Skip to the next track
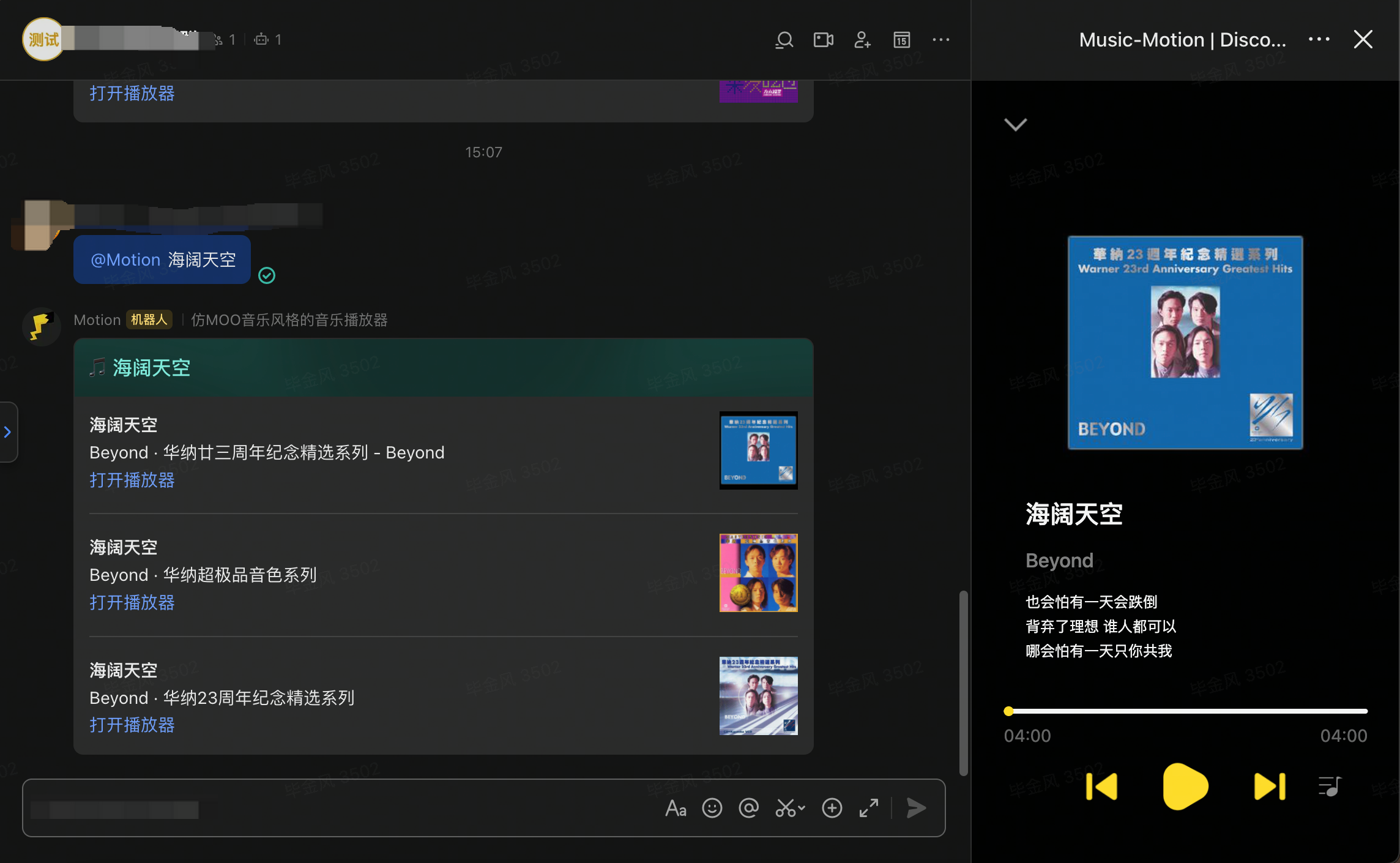 coord(1270,786)
